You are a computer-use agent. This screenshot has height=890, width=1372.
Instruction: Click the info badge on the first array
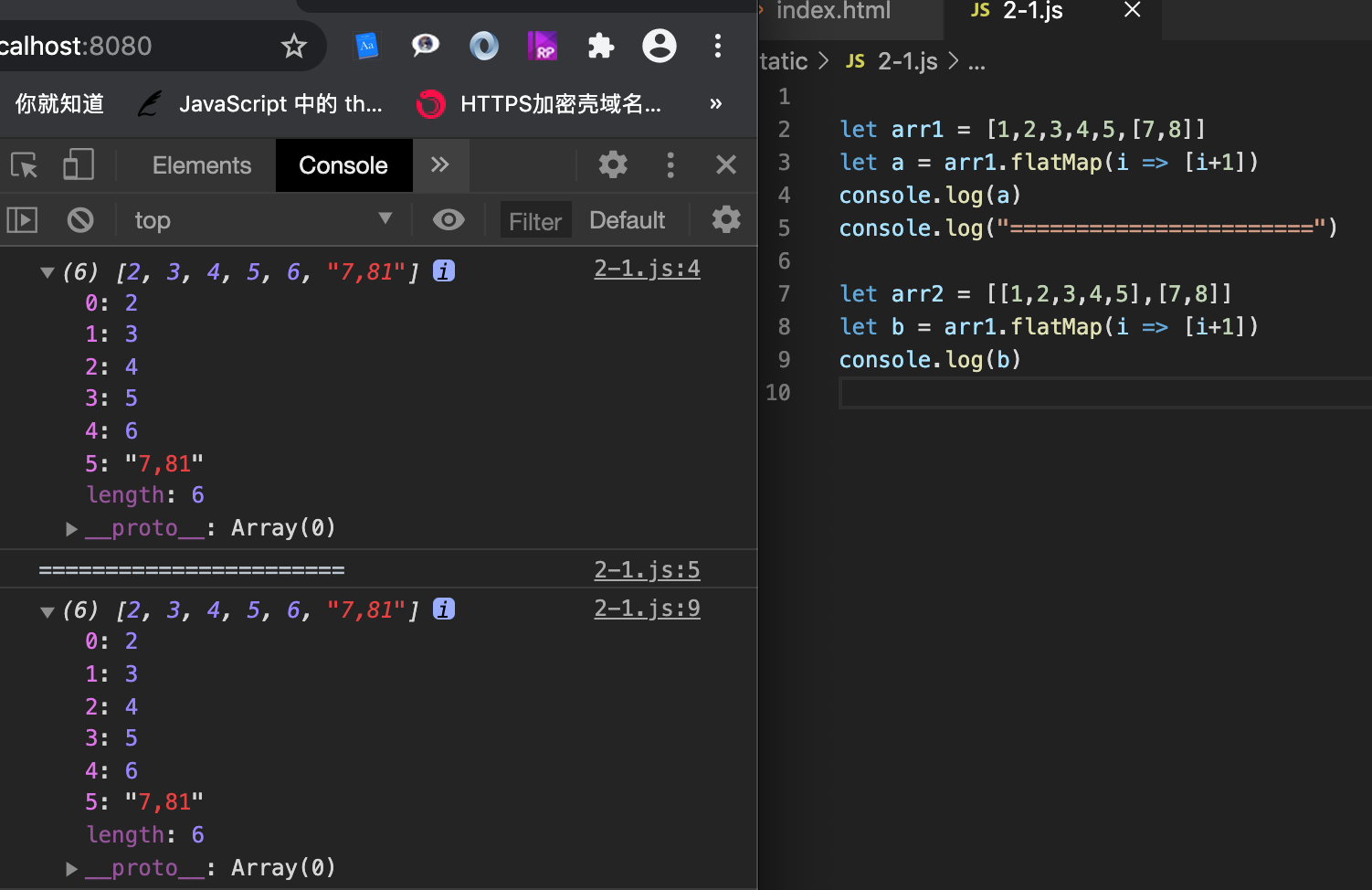pos(444,271)
